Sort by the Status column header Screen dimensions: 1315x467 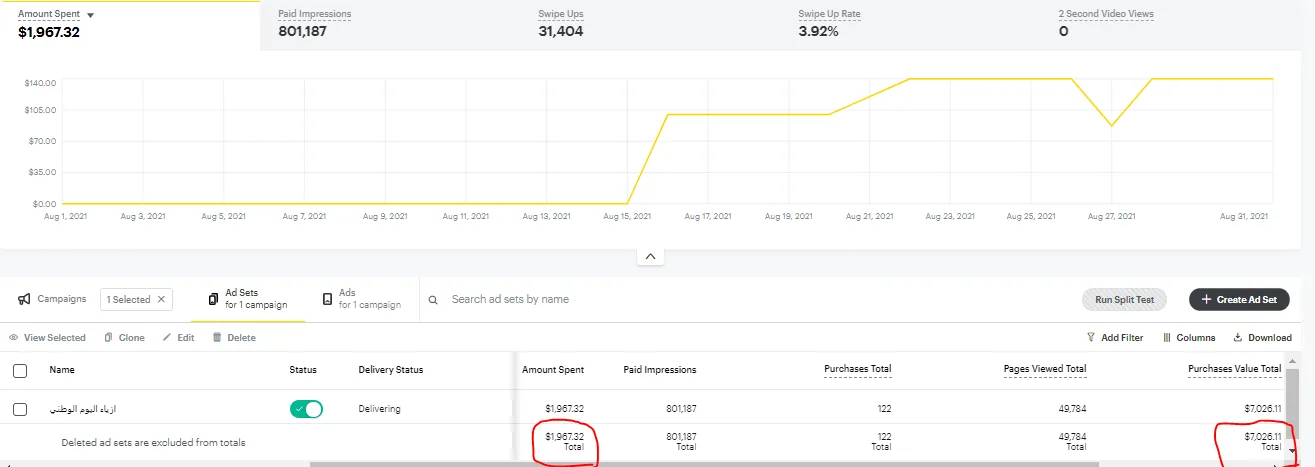click(x=303, y=370)
